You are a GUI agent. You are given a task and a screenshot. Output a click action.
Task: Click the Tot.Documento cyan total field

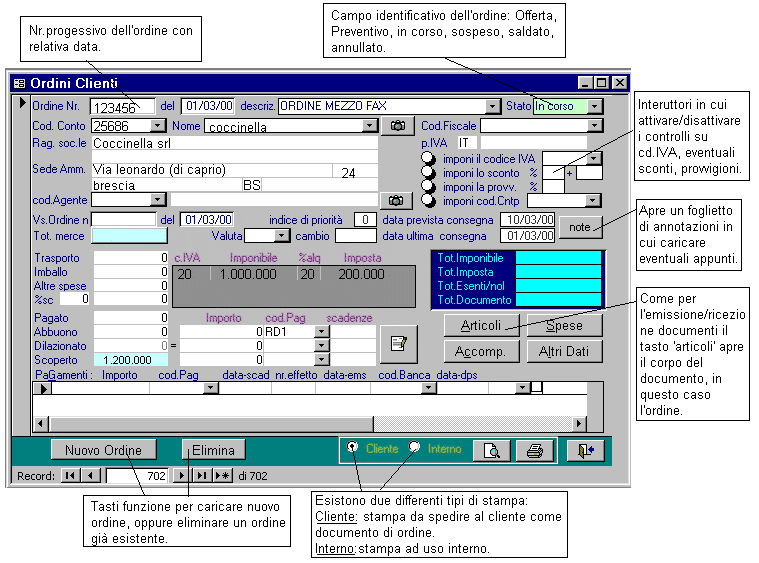coord(558,300)
